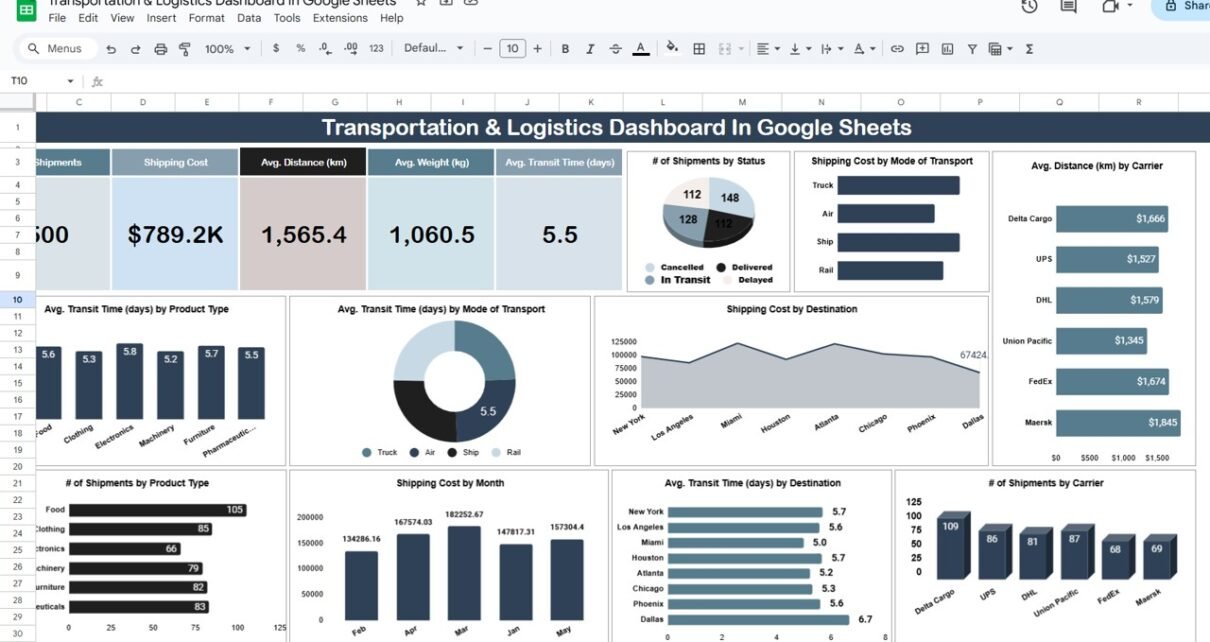Select the Shipping Cost by Month chart

tap(449, 556)
